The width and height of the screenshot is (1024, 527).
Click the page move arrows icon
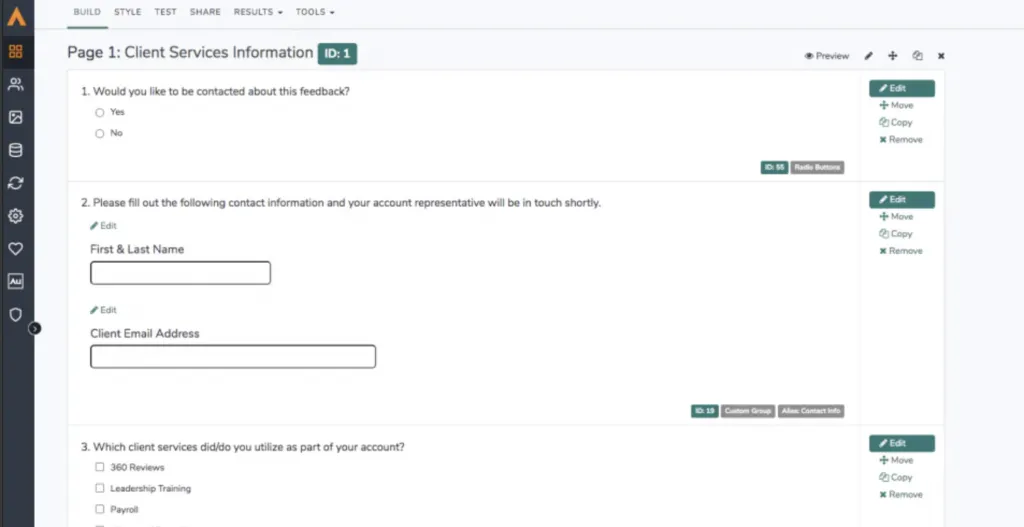point(893,56)
